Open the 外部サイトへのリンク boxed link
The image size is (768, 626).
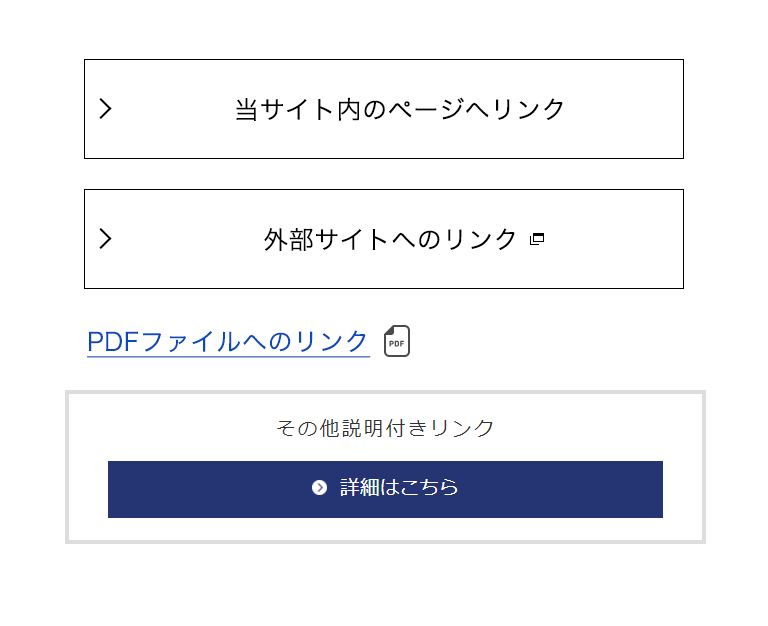(384, 239)
